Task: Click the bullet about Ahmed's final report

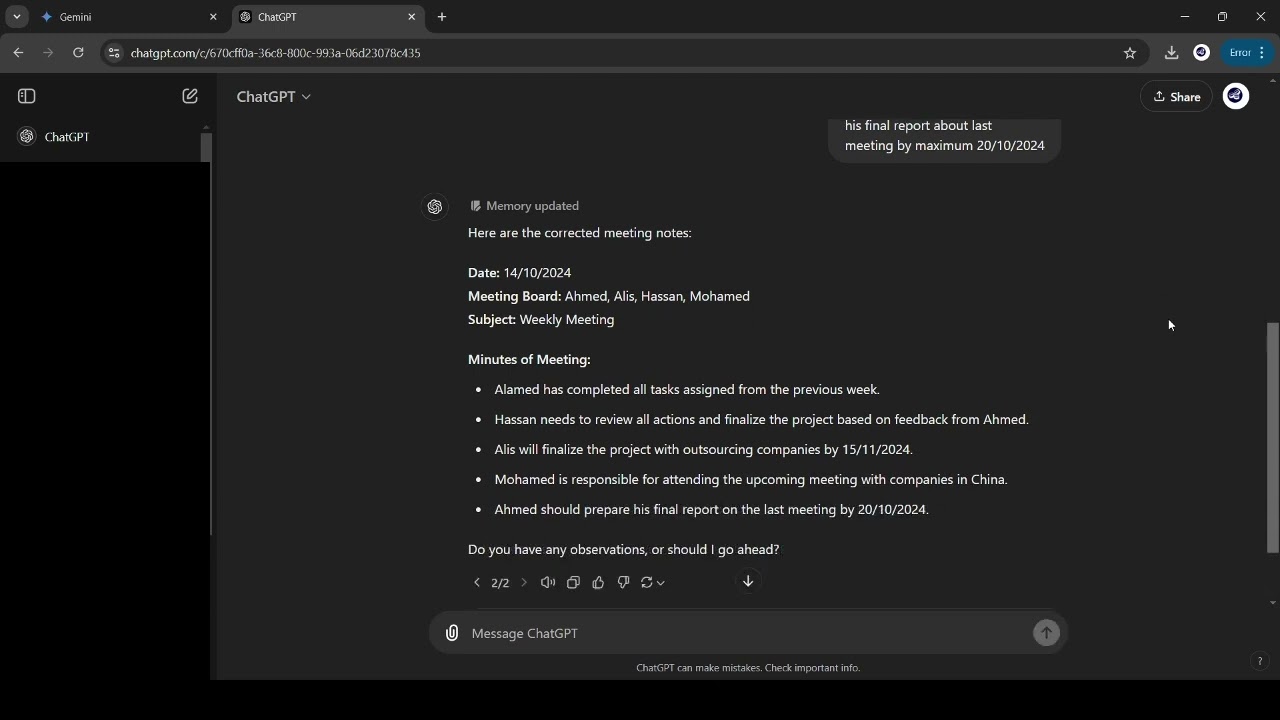Action: pos(711,510)
